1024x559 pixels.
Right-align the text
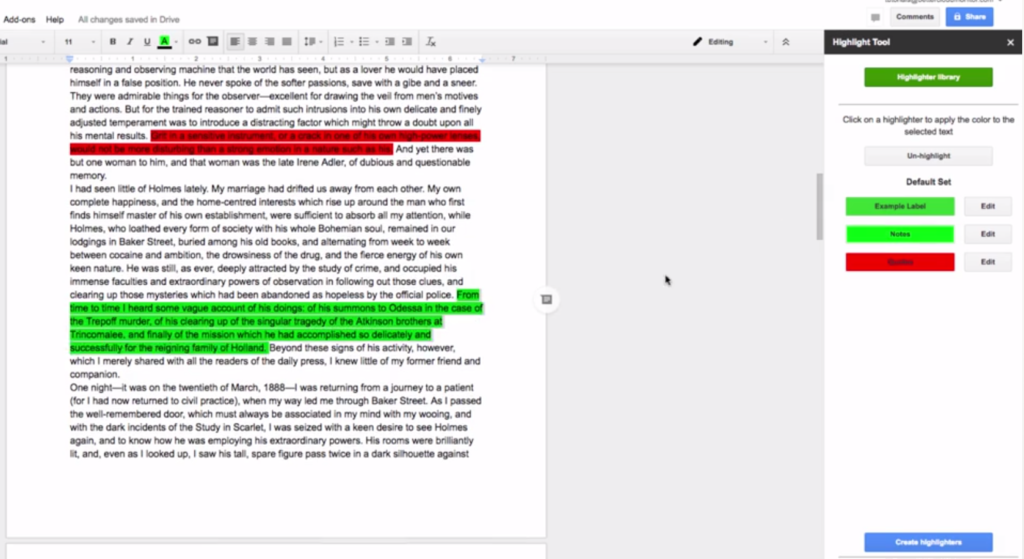270,42
